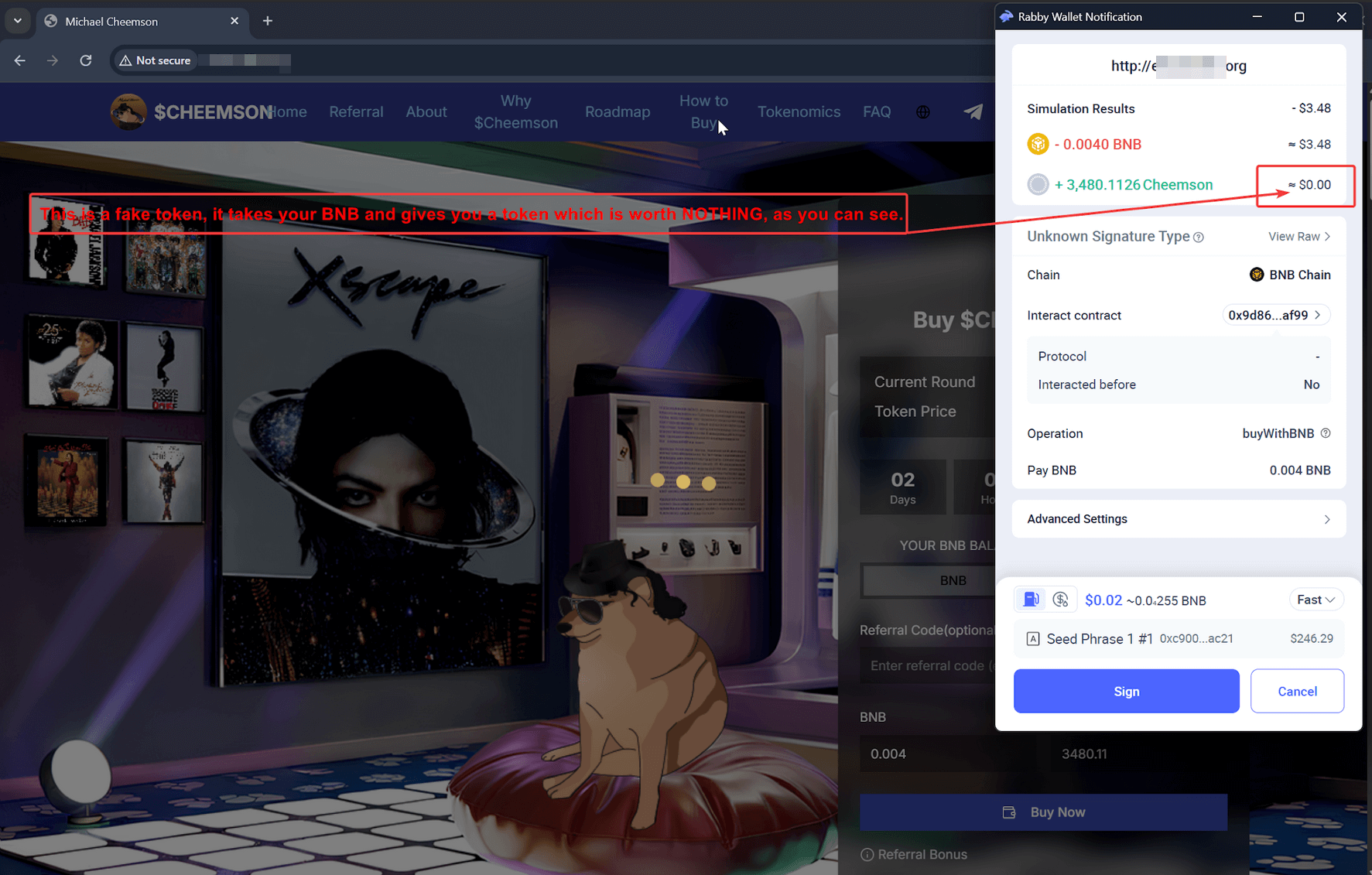The width and height of the screenshot is (1372, 875).
Task: Click help icon next to buyWithBNB
Action: 1326,433
